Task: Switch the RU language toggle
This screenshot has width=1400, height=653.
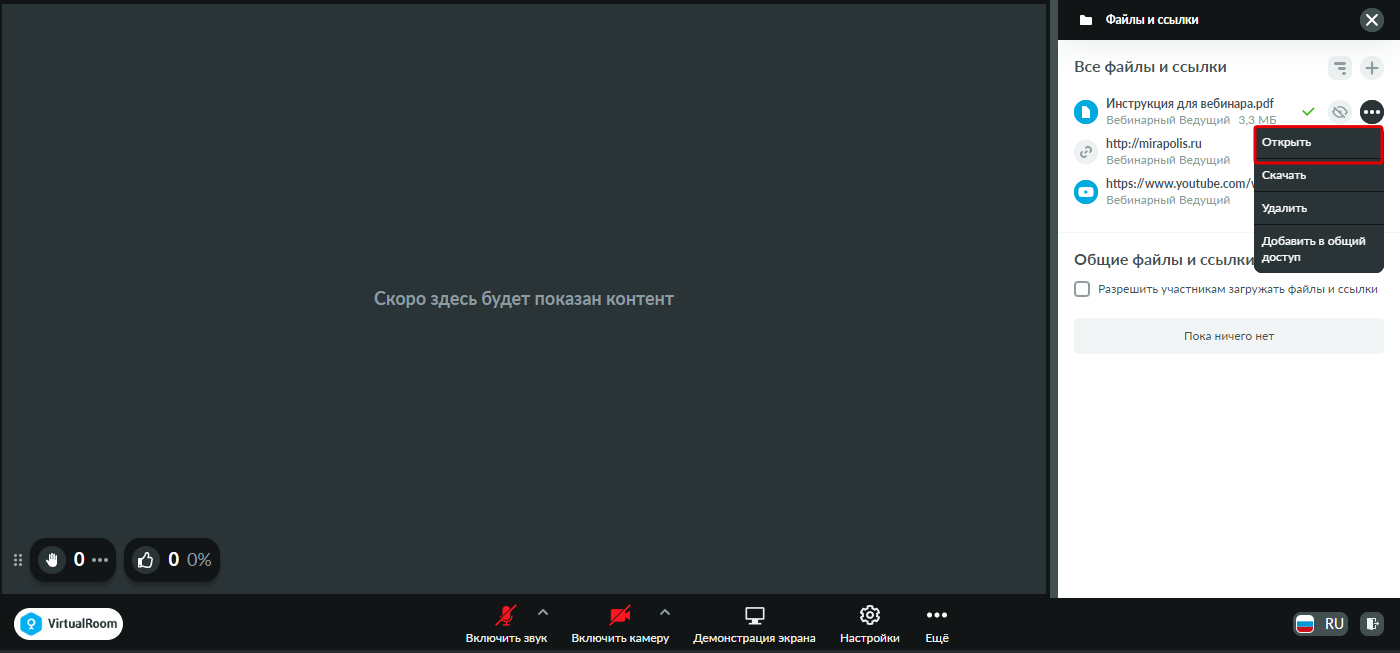Action: [x=1321, y=624]
